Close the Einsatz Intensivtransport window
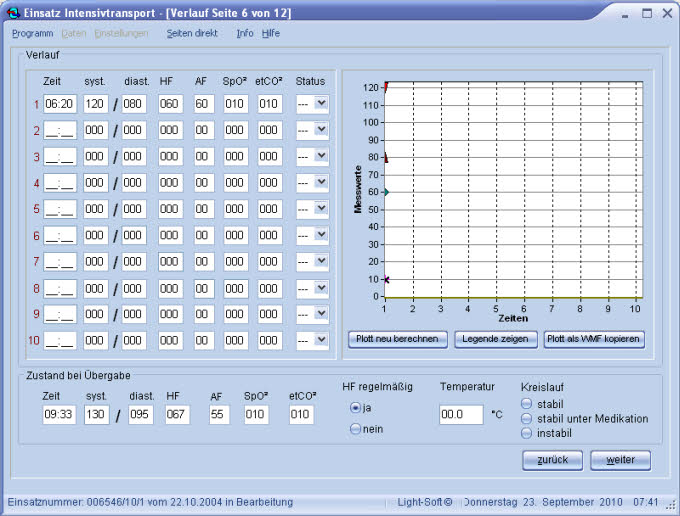 tap(667, 13)
